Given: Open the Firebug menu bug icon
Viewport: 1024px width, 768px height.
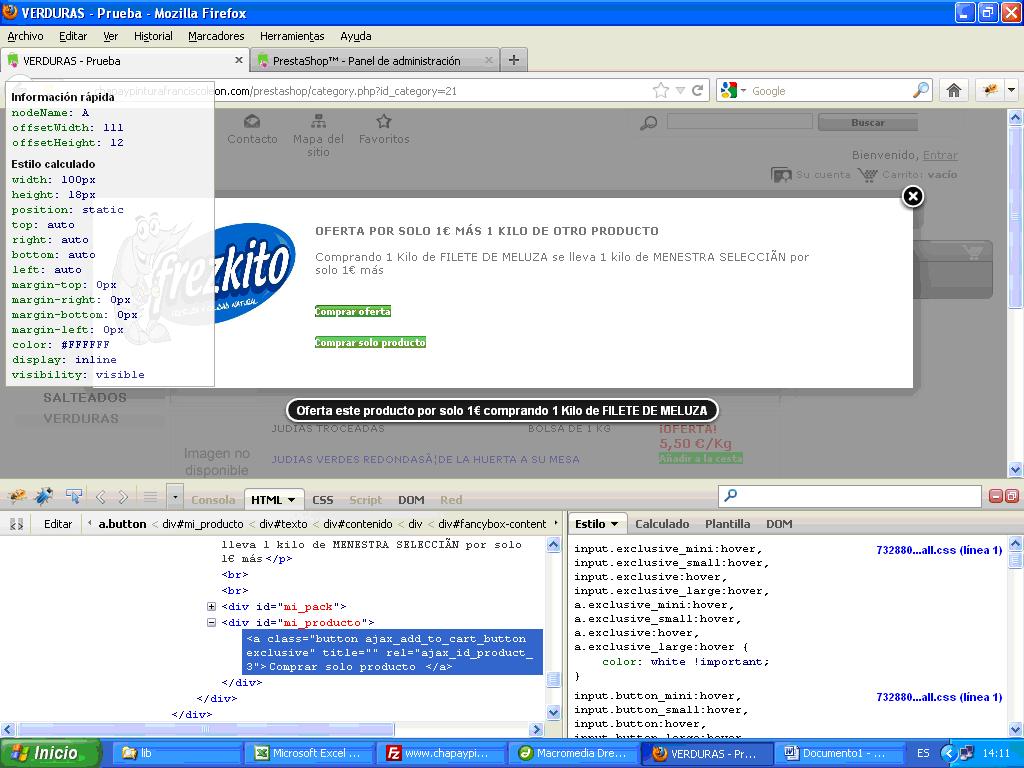Looking at the screenshot, I should pyautogui.click(x=18, y=497).
